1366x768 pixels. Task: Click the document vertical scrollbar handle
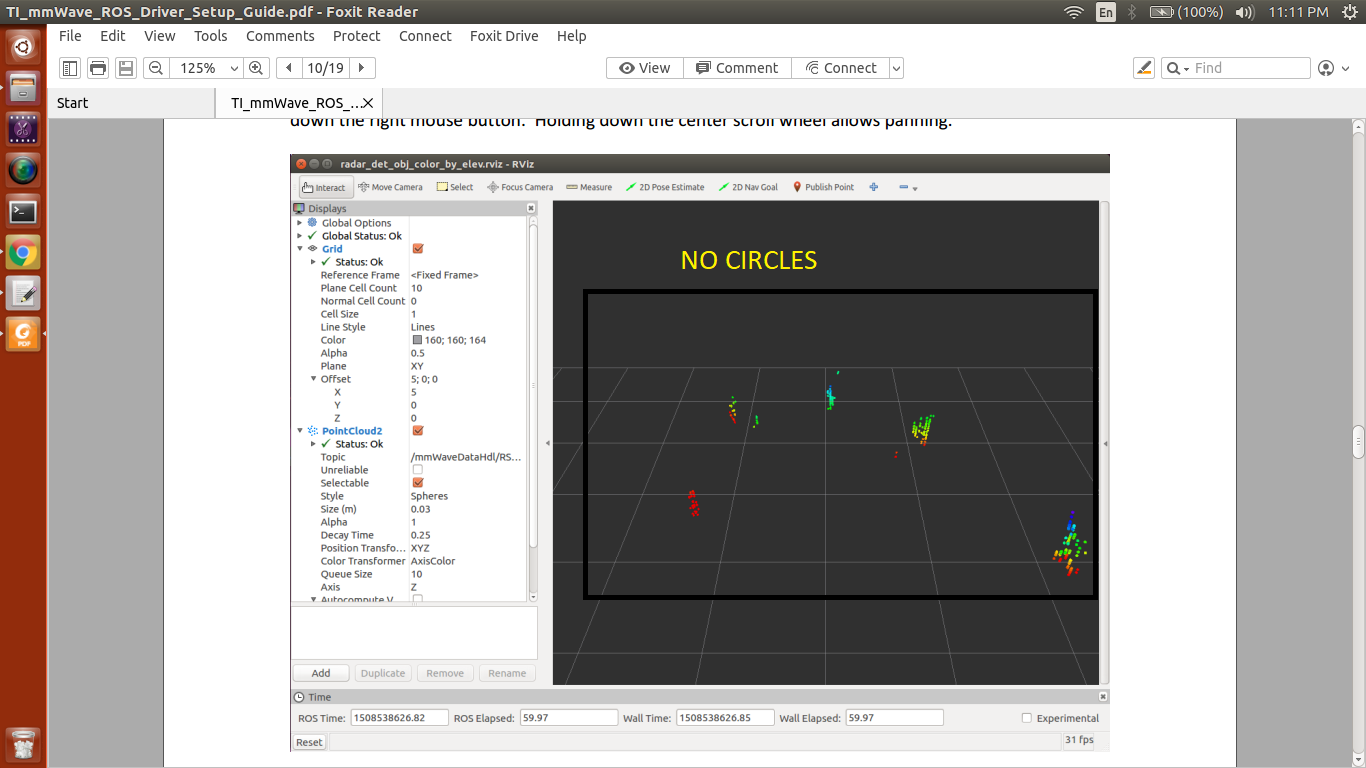pyautogui.click(x=1358, y=440)
